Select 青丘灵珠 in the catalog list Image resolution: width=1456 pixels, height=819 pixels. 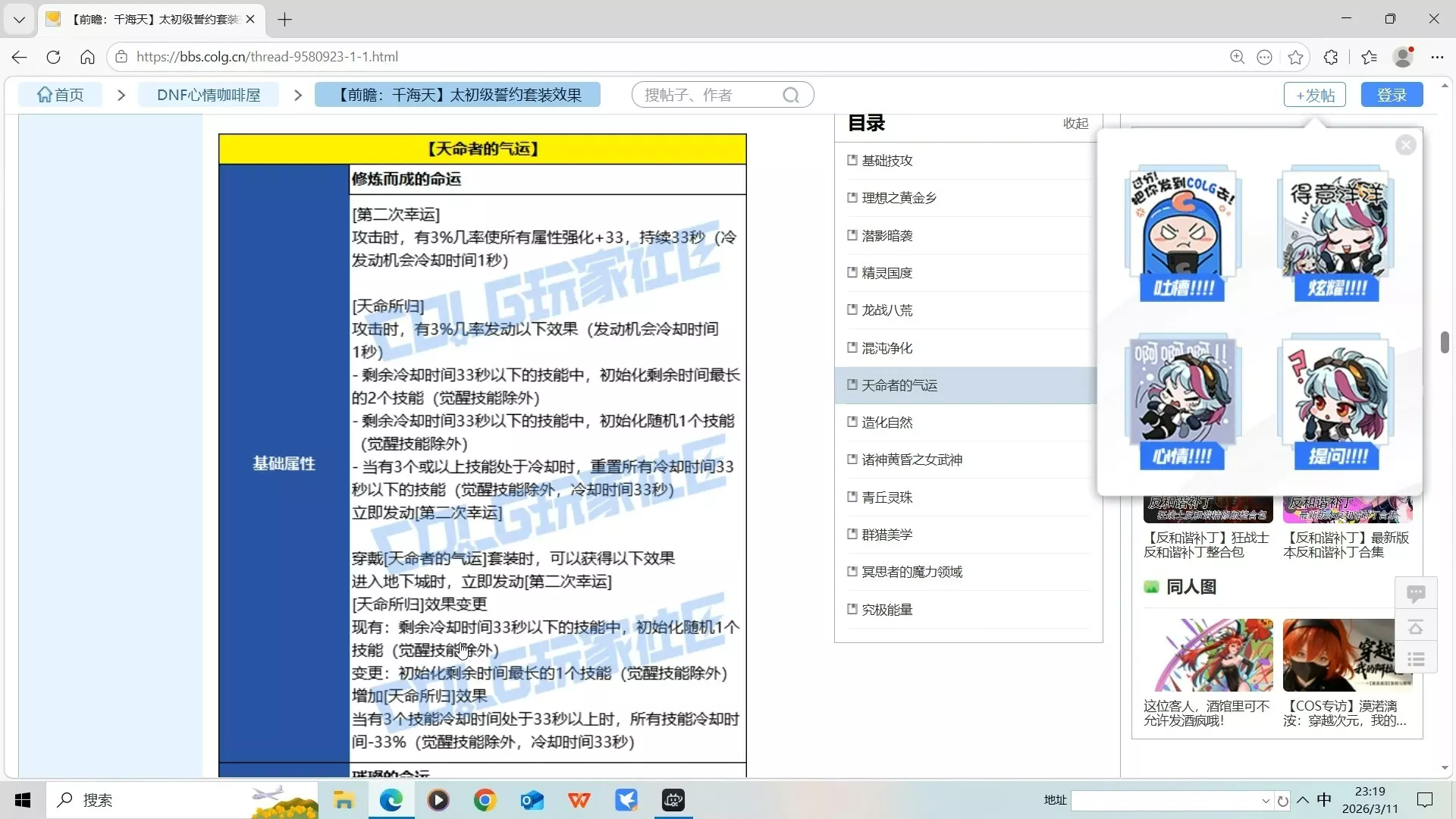pos(886,497)
